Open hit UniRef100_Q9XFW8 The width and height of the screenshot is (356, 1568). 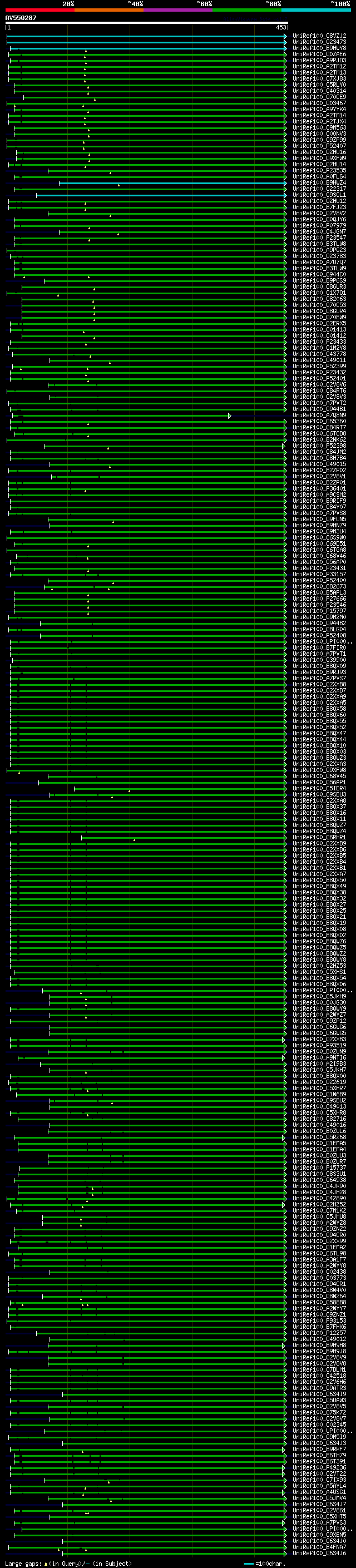(319, 770)
